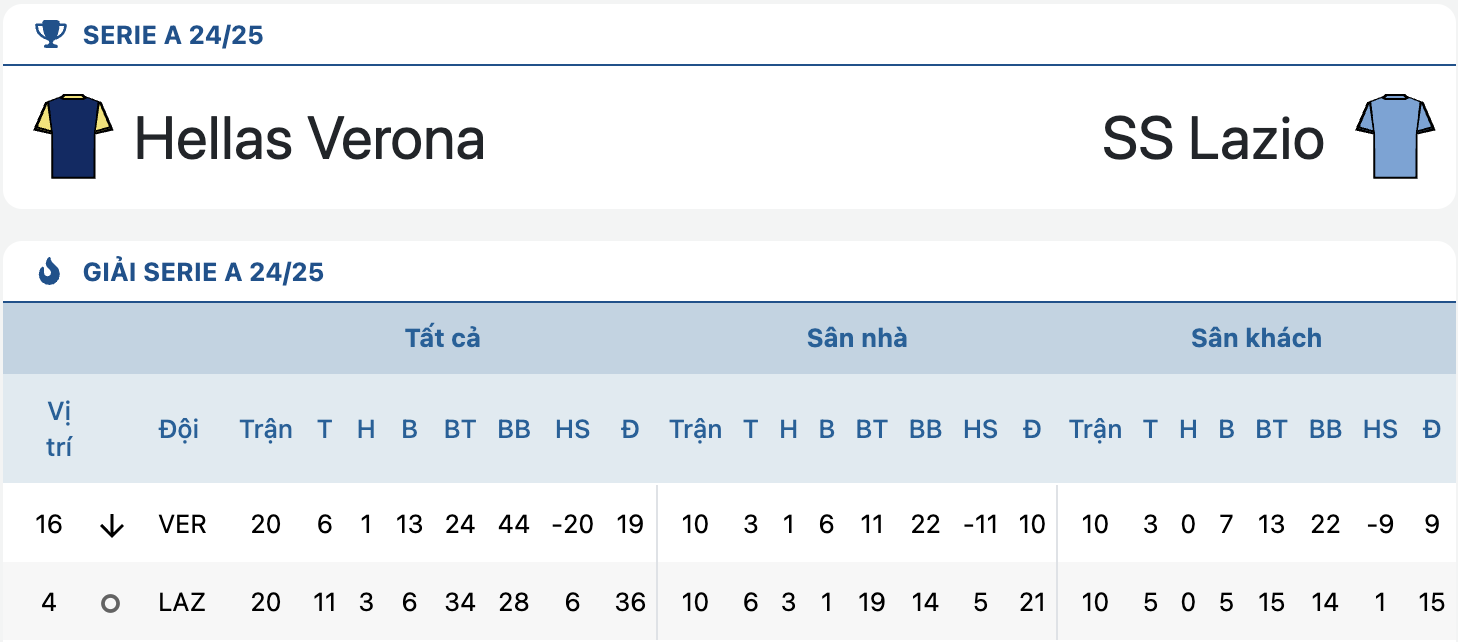Click the trophy icon beside Serie A 24/25

tap(50, 35)
